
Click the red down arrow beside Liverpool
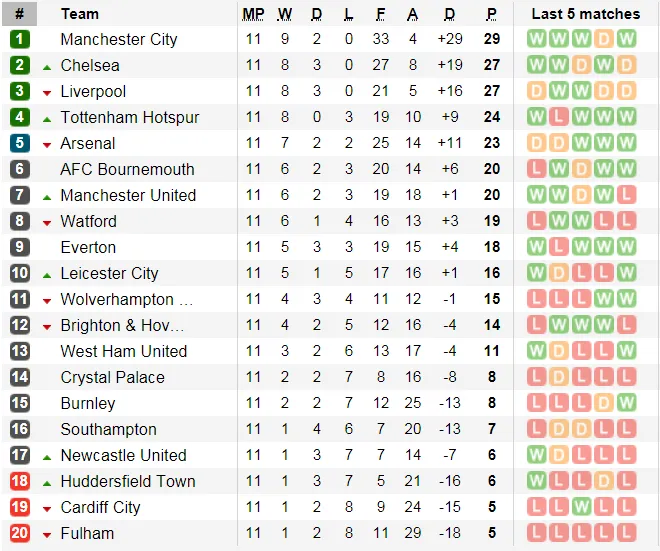pyautogui.click(x=47, y=92)
